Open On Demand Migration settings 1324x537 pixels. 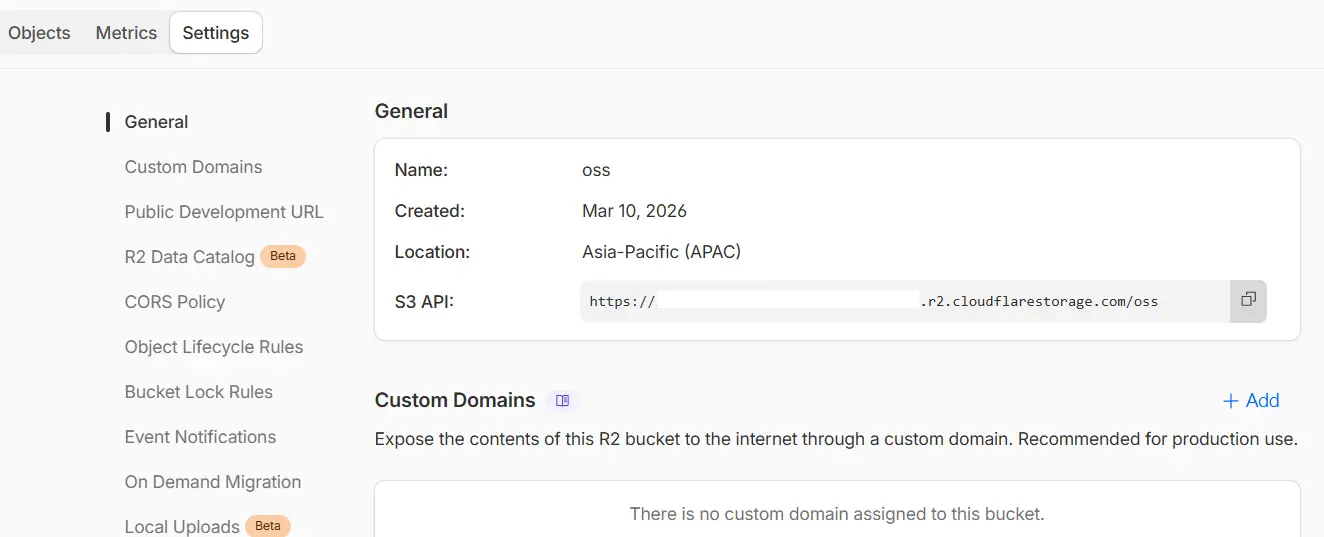coord(213,482)
